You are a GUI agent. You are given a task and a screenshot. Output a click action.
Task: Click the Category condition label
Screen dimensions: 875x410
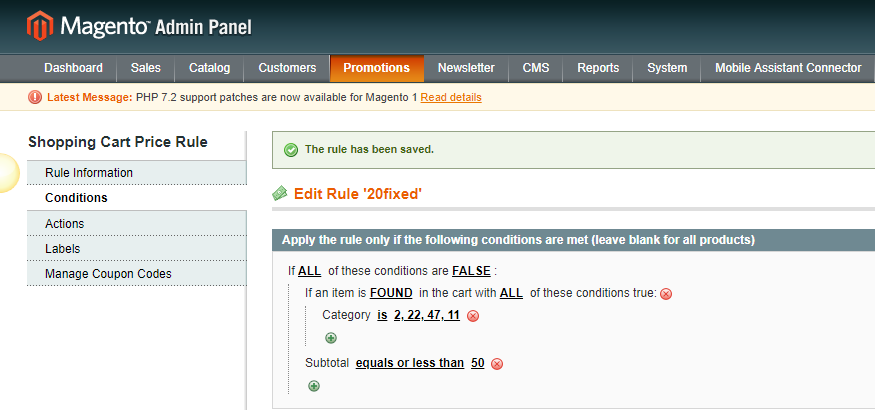[x=346, y=315]
